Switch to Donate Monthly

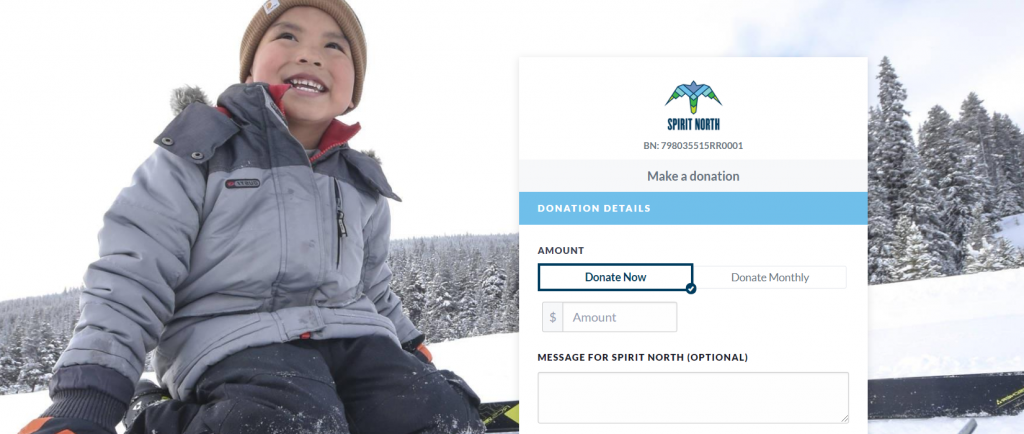[x=770, y=277]
